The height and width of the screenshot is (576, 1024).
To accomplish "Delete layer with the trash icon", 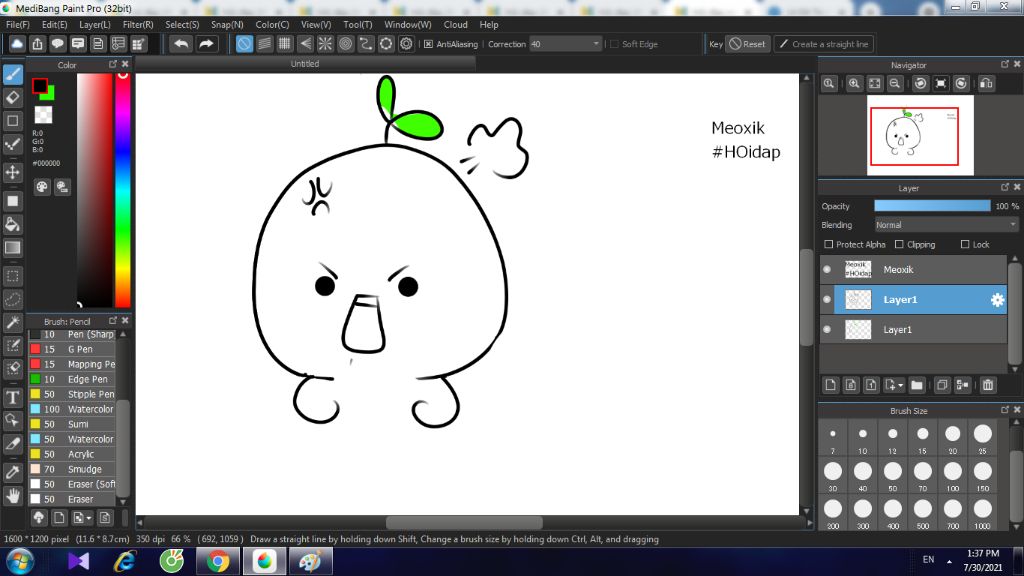I will point(988,385).
